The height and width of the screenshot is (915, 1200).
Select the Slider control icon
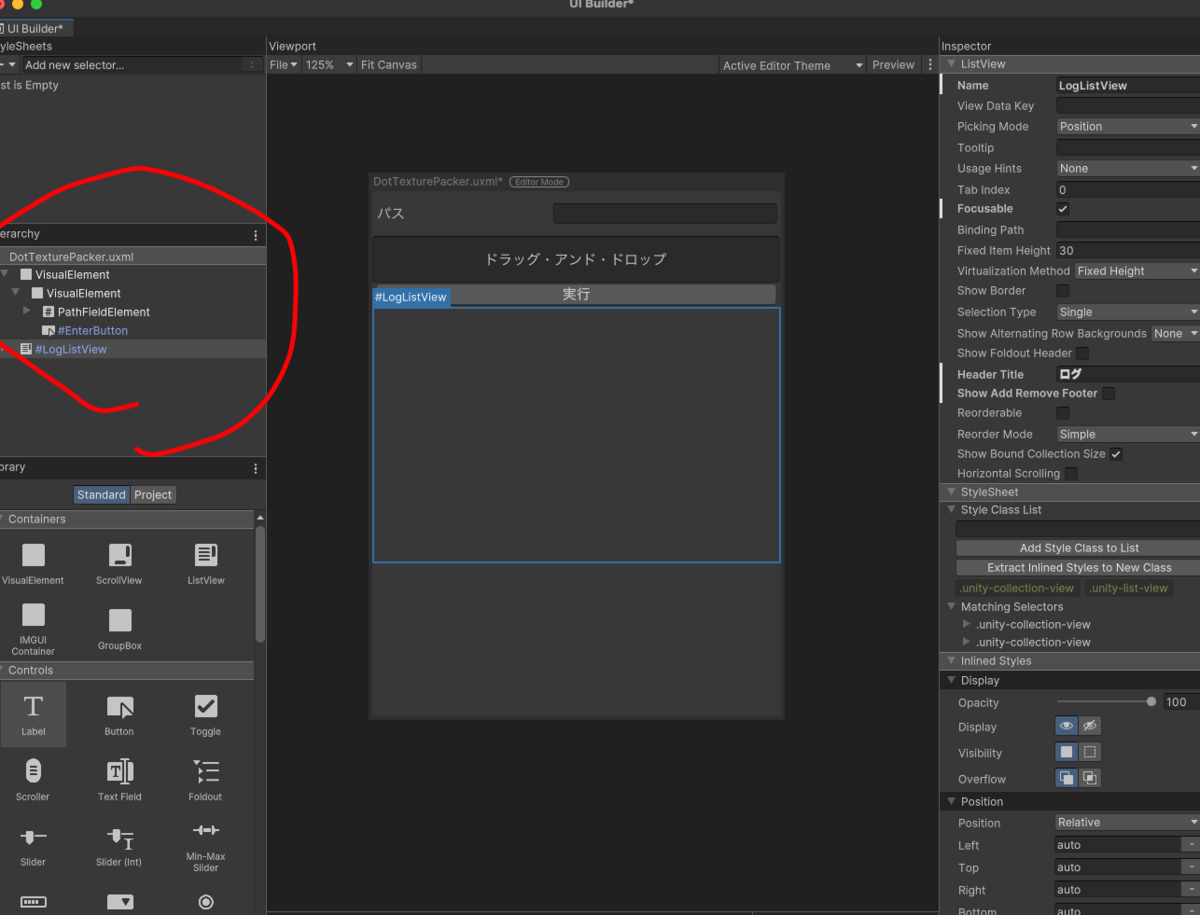(x=33, y=837)
